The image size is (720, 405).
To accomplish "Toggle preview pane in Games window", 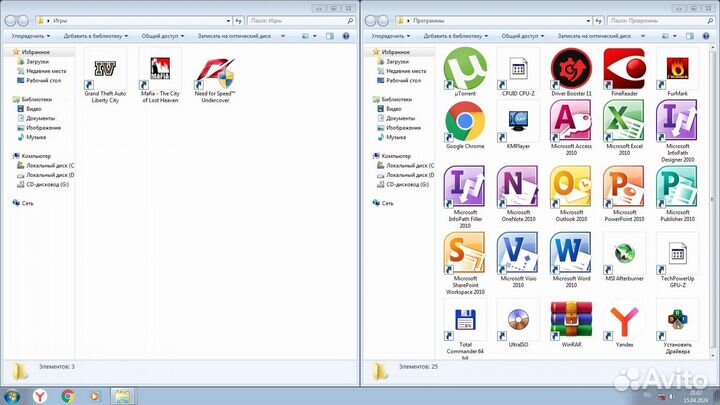I will [330, 36].
